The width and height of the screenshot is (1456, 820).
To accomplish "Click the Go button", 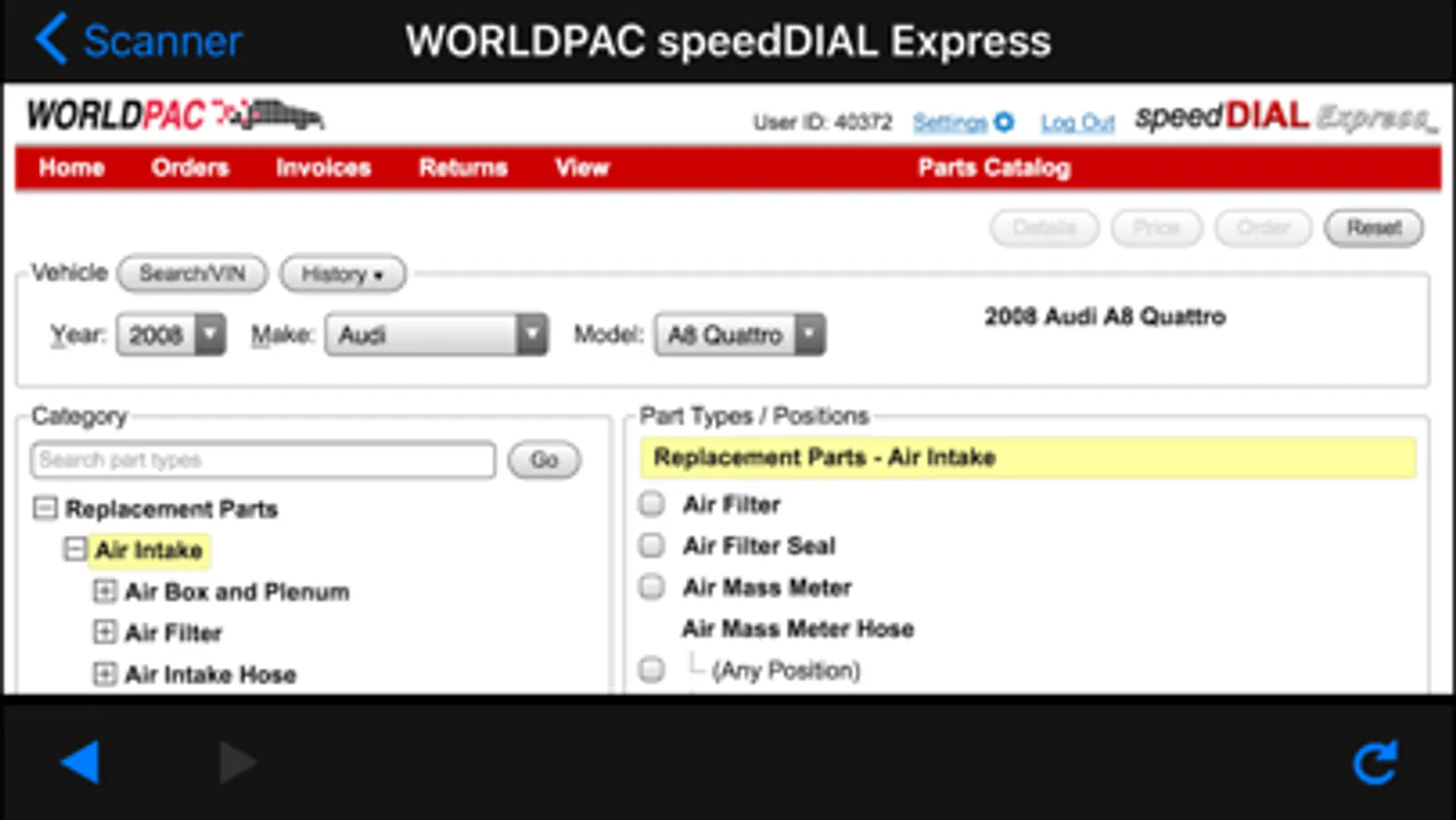I will click(544, 460).
